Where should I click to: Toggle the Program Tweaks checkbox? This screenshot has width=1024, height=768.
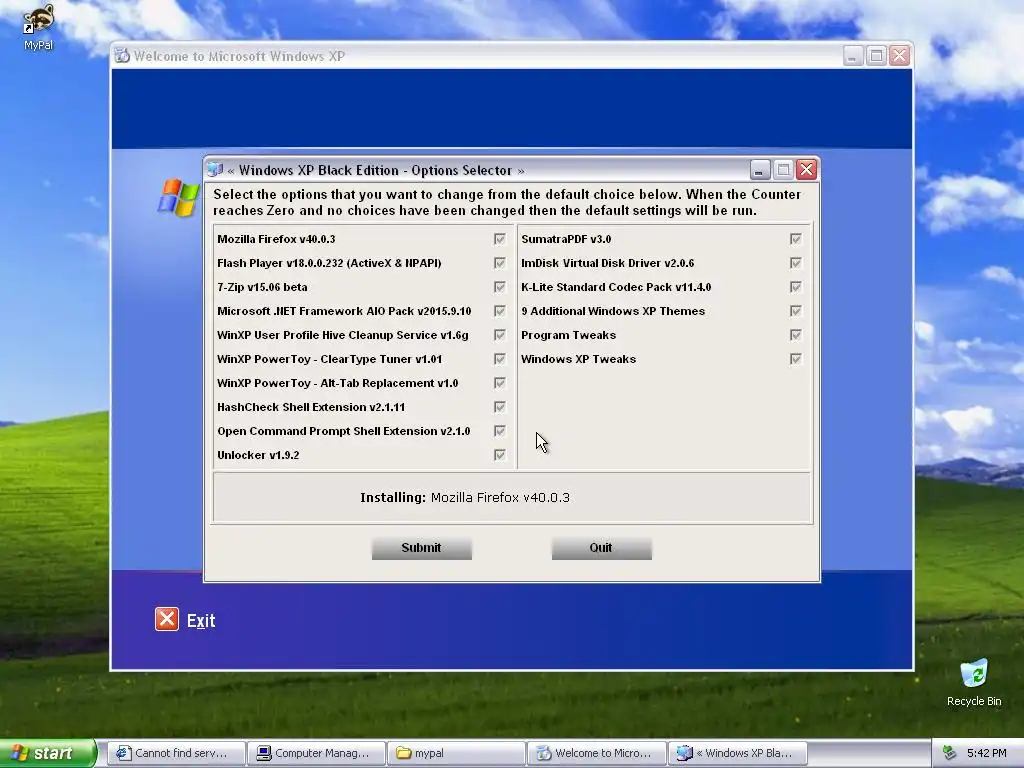pyautogui.click(x=795, y=335)
